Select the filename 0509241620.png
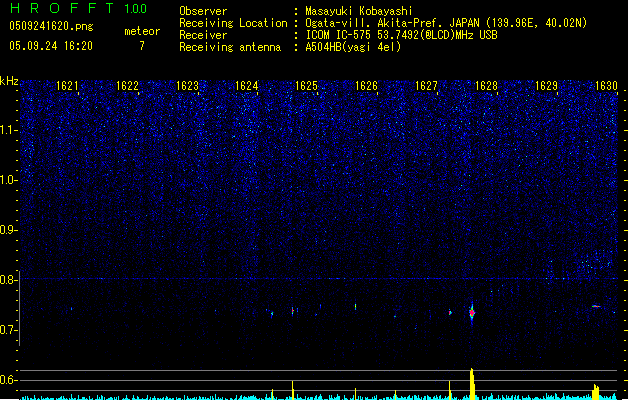629x400 pixels. [51, 26]
